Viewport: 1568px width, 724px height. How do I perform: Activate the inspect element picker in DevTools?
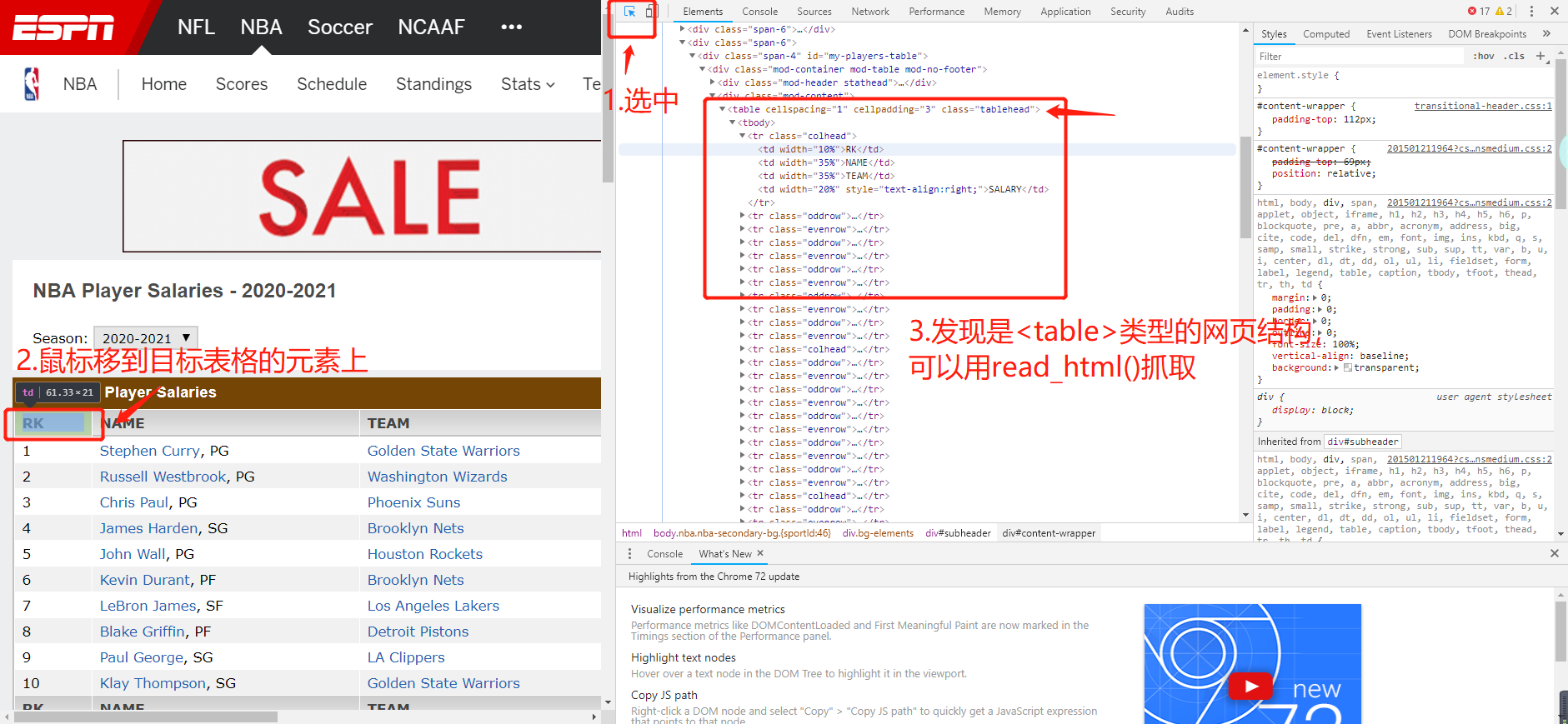[629, 11]
